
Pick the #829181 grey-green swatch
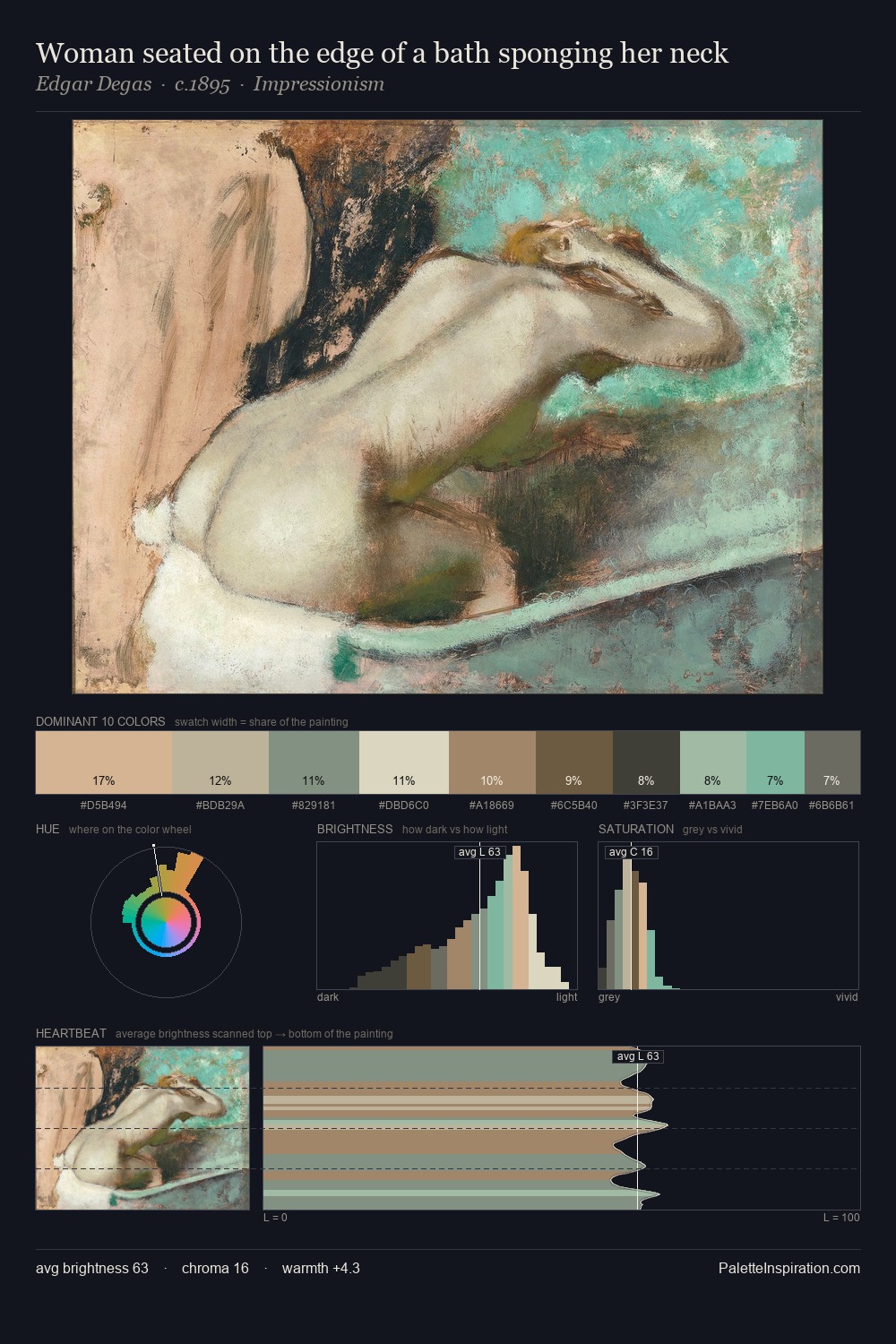(x=314, y=762)
